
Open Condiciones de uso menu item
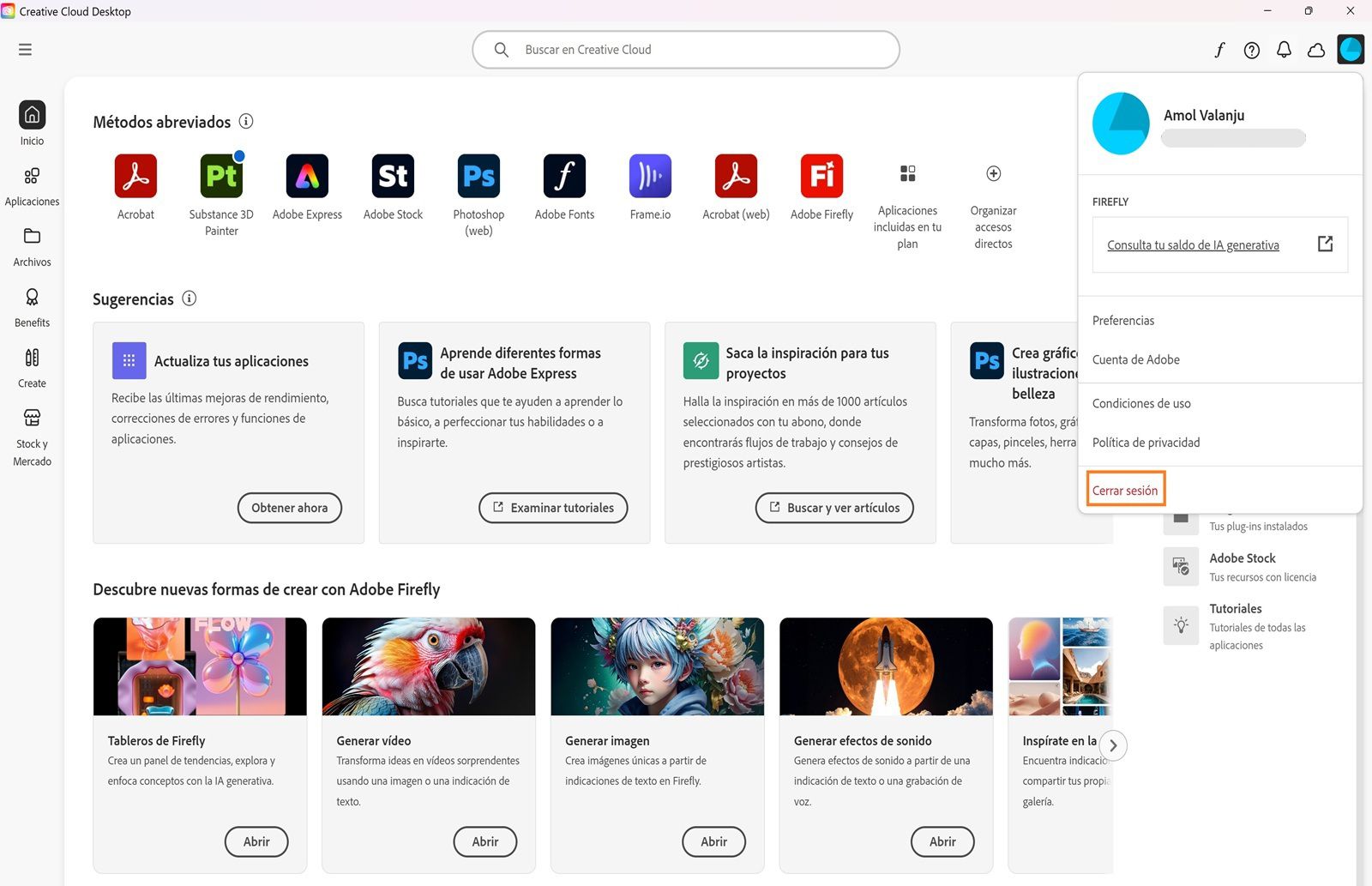[x=1141, y=404]
